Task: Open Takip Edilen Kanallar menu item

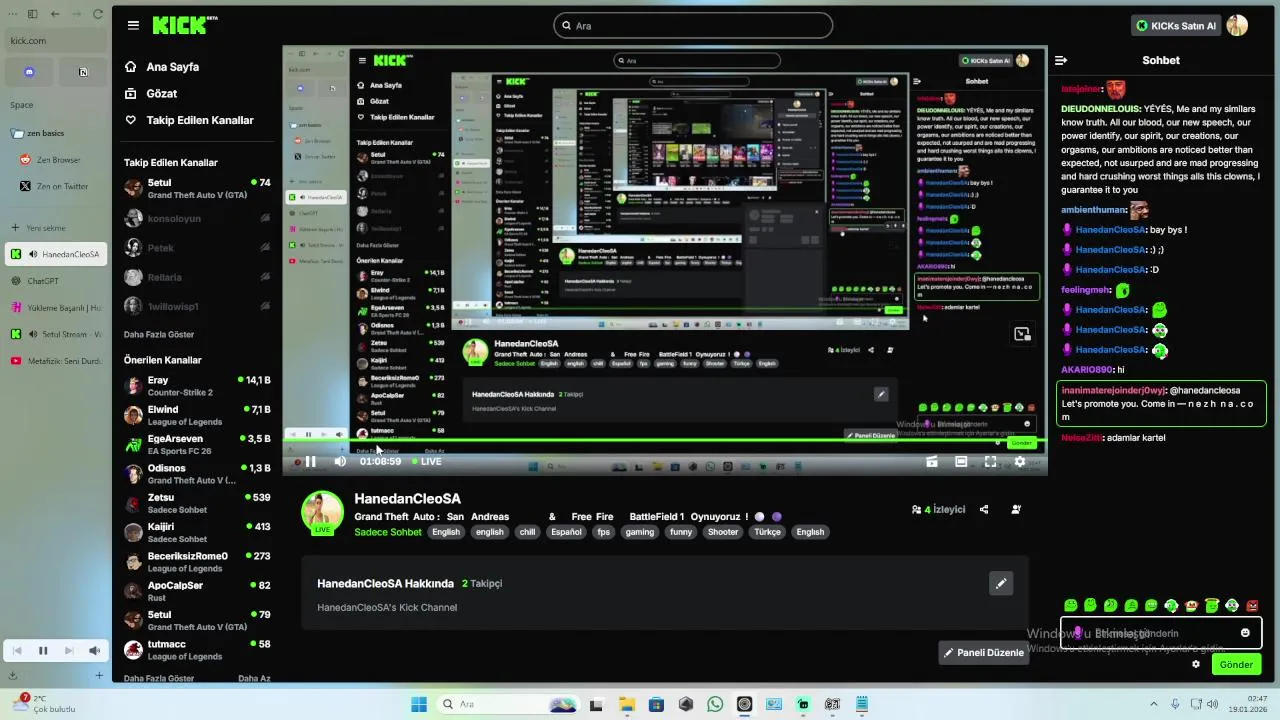Action: tap(189, 120)
